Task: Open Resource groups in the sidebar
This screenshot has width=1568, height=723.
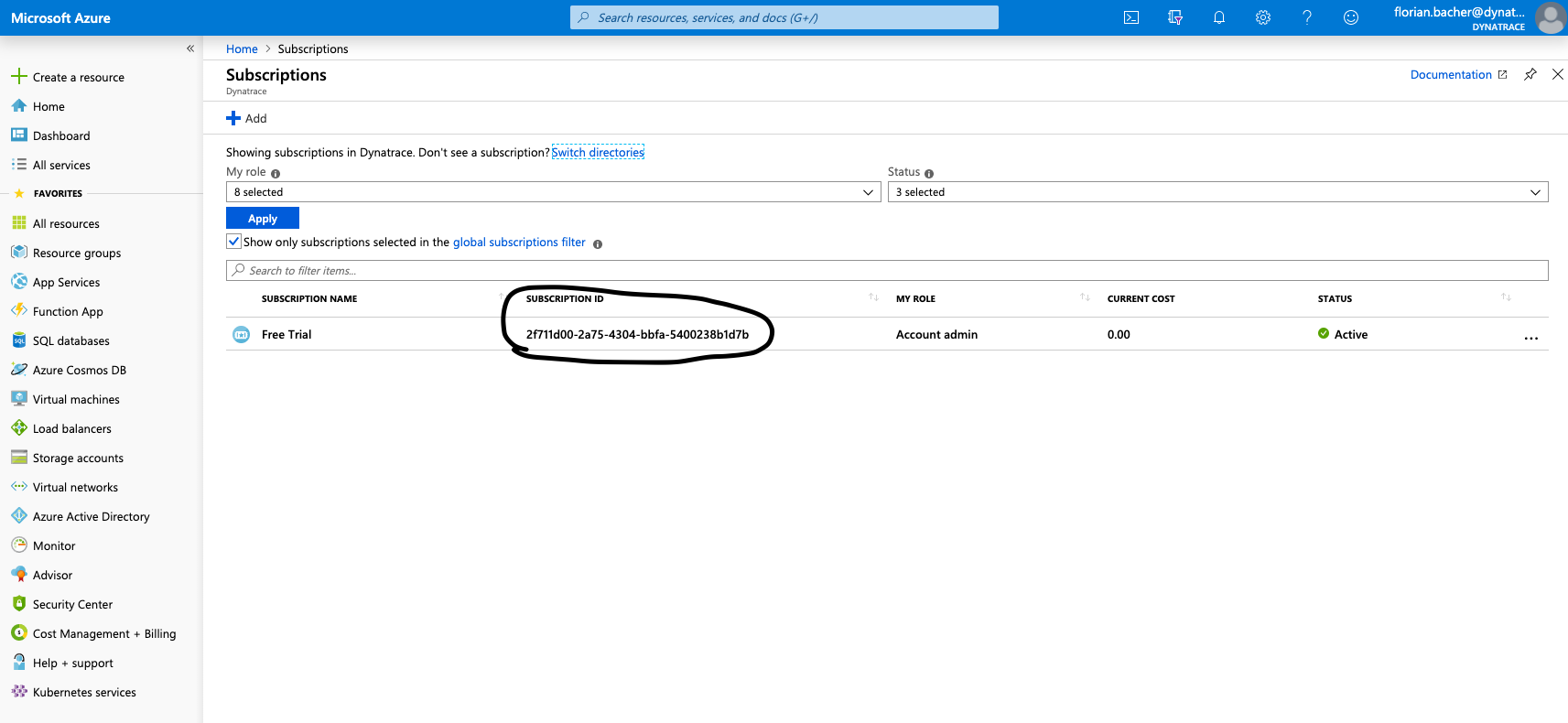Action: tap(77, 253)
